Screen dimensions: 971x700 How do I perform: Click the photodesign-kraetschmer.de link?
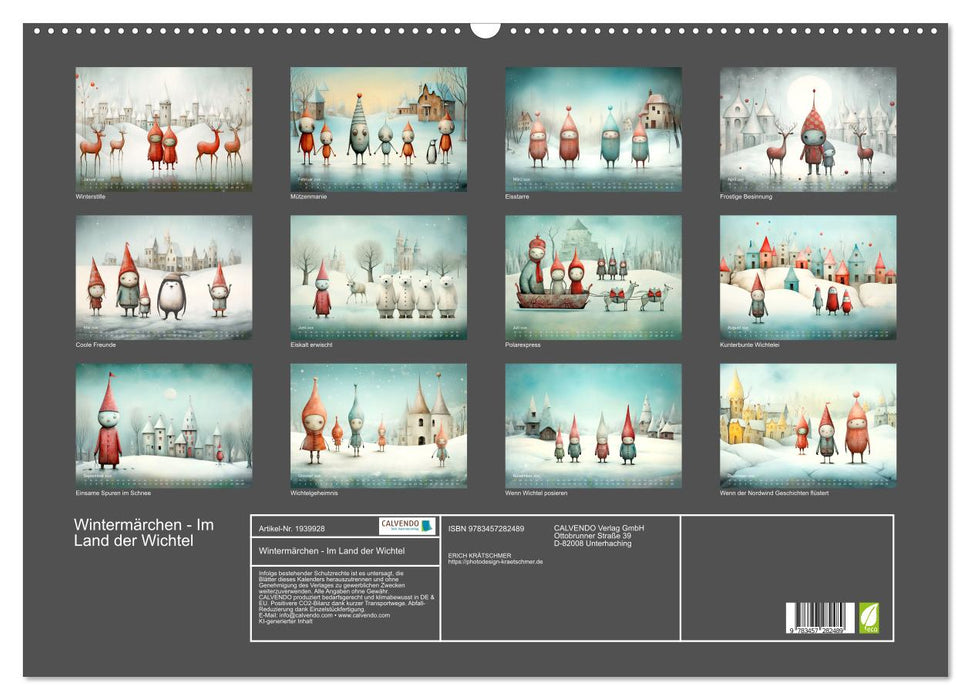point(496,559)
